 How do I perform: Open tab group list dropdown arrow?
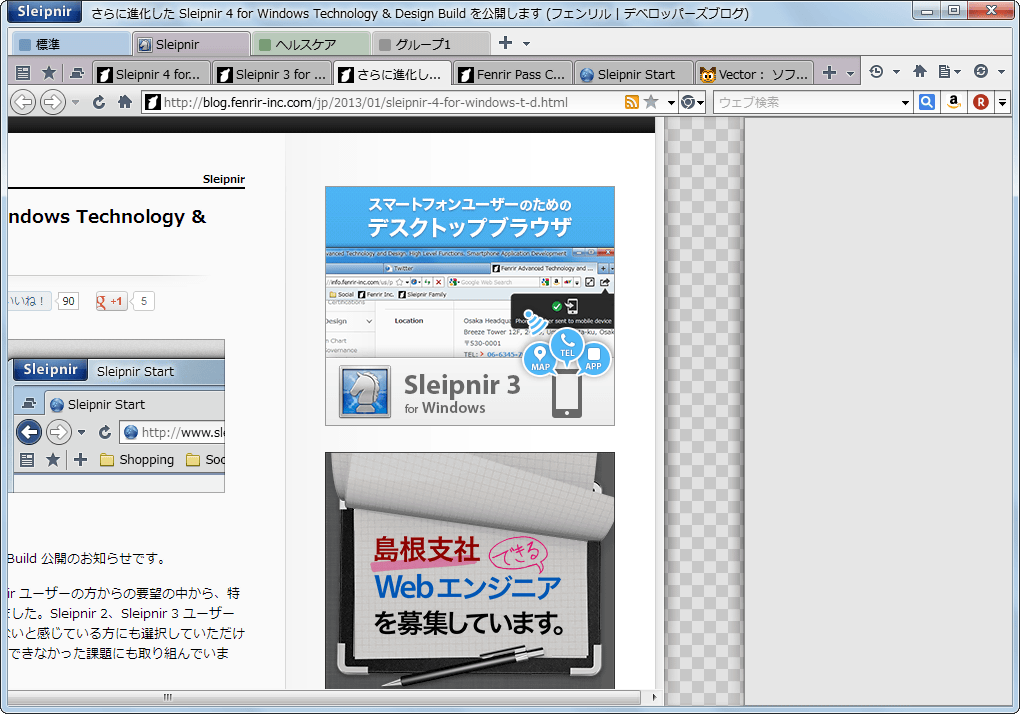click(527, 44)
